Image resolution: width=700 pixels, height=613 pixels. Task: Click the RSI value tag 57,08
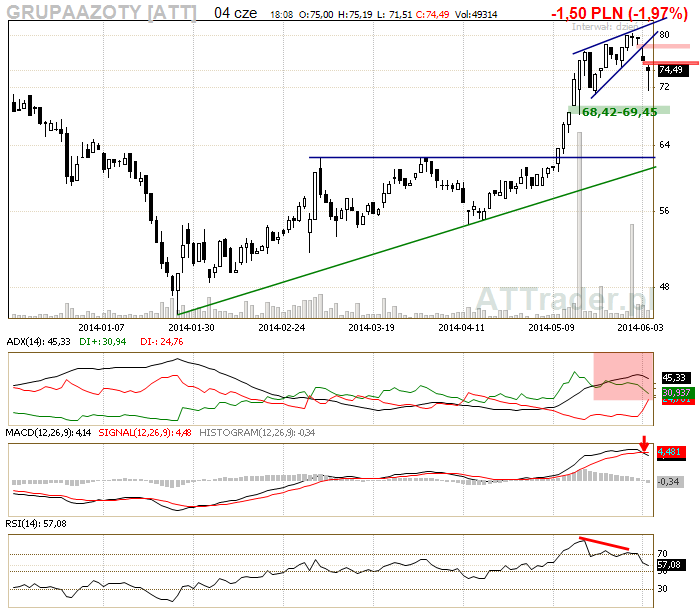tap(671, 565)
